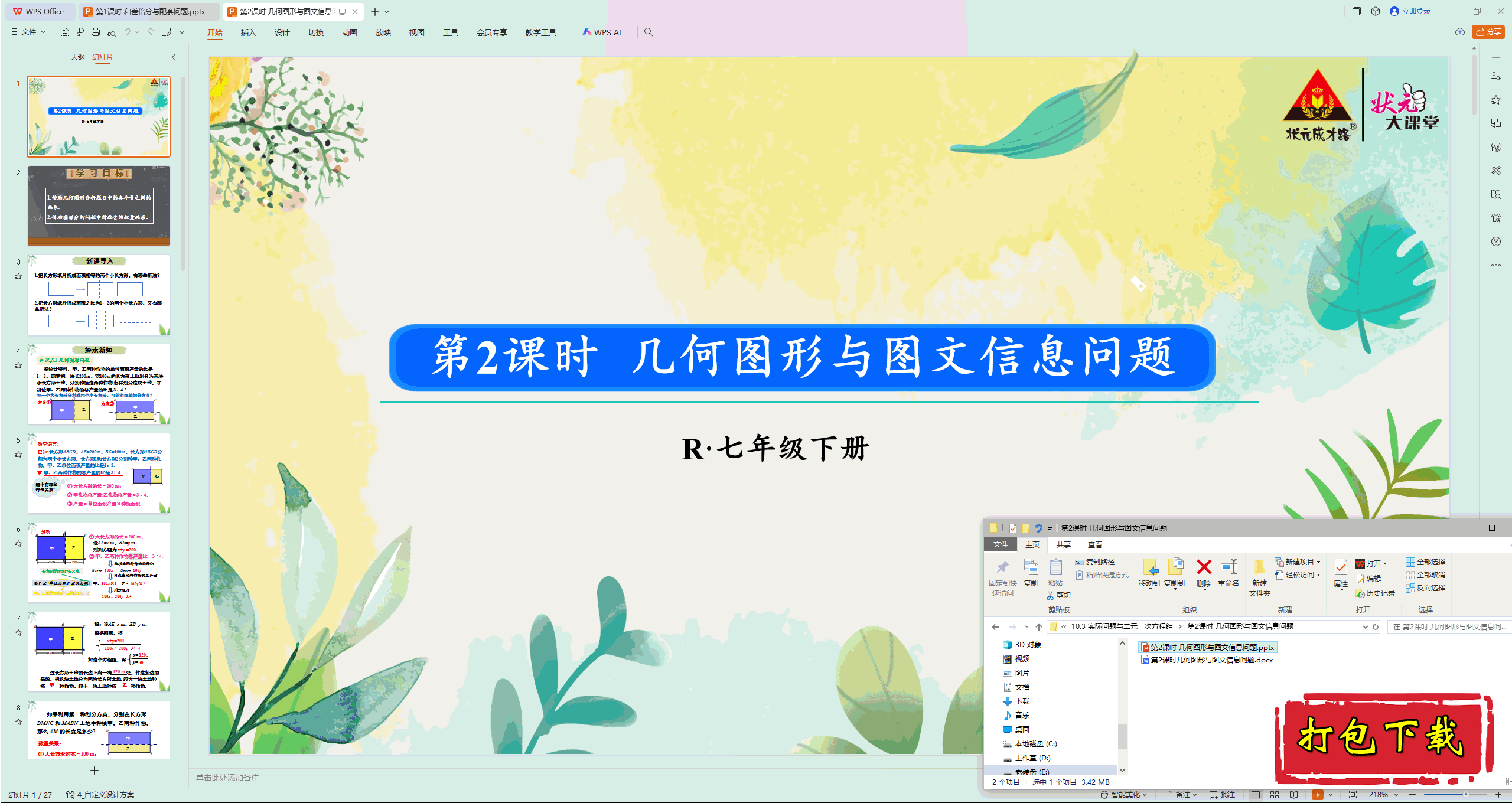Select normal view icon in status bar
This screenshot has width=1512, height=803.
pyautogui.click(x=1256, y=795)
